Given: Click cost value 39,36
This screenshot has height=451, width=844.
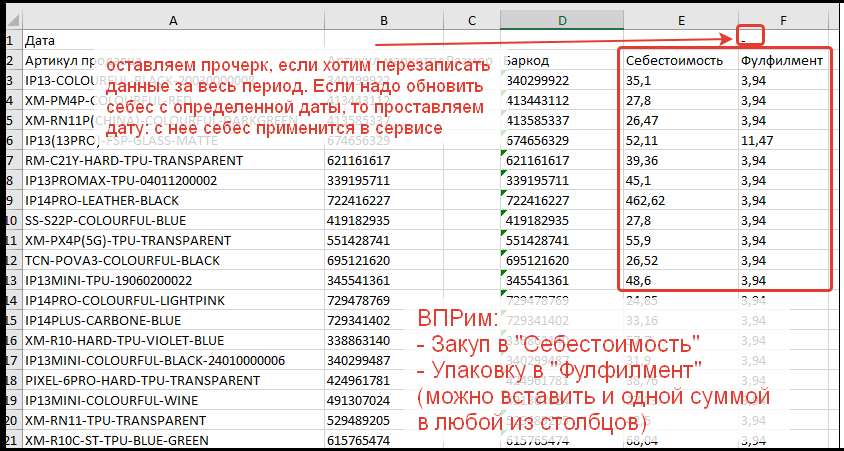Looking at the screenshot, I should tap(681, 160).
